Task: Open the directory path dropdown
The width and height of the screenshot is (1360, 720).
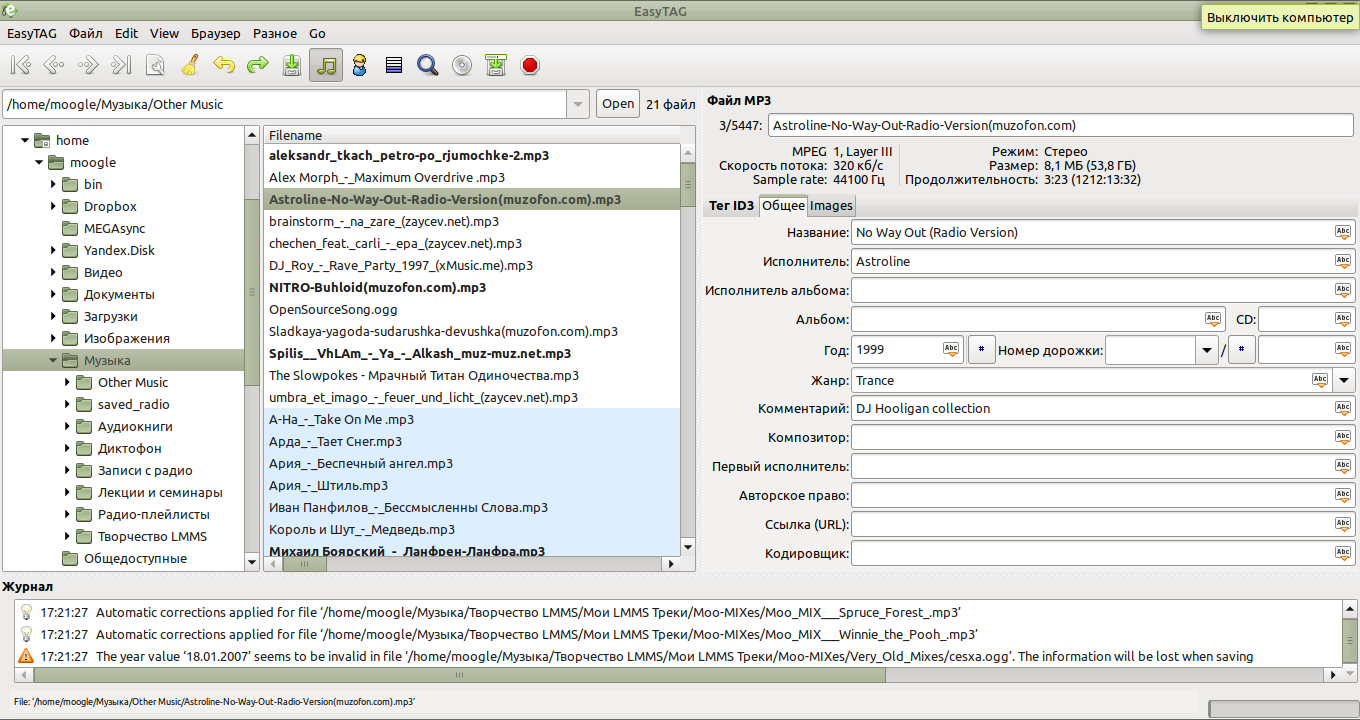Action: coord(578,104)
